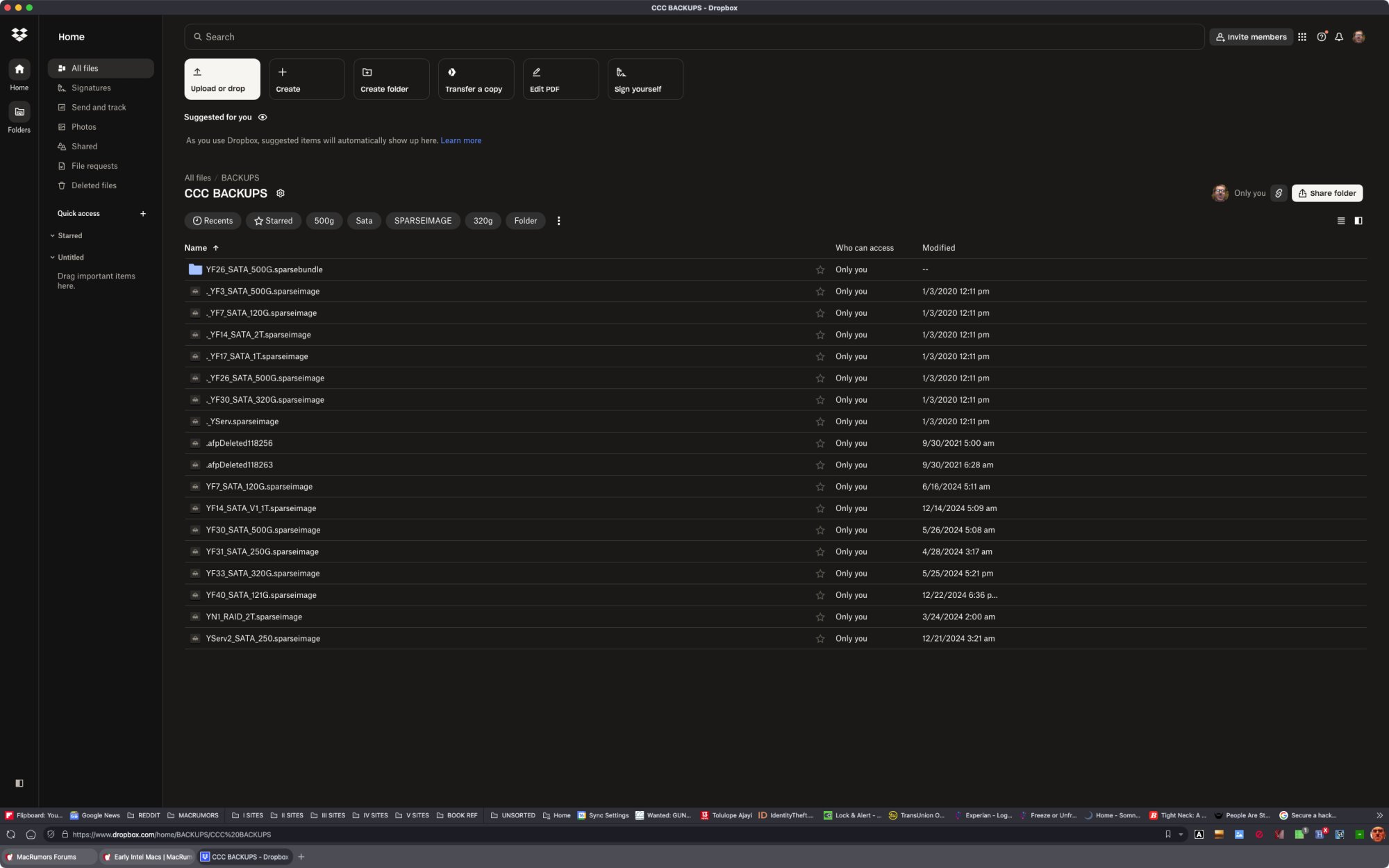Go to All files breadcrumb
Viewport: 1389px width, 868px height.
[x=197, y=178]
